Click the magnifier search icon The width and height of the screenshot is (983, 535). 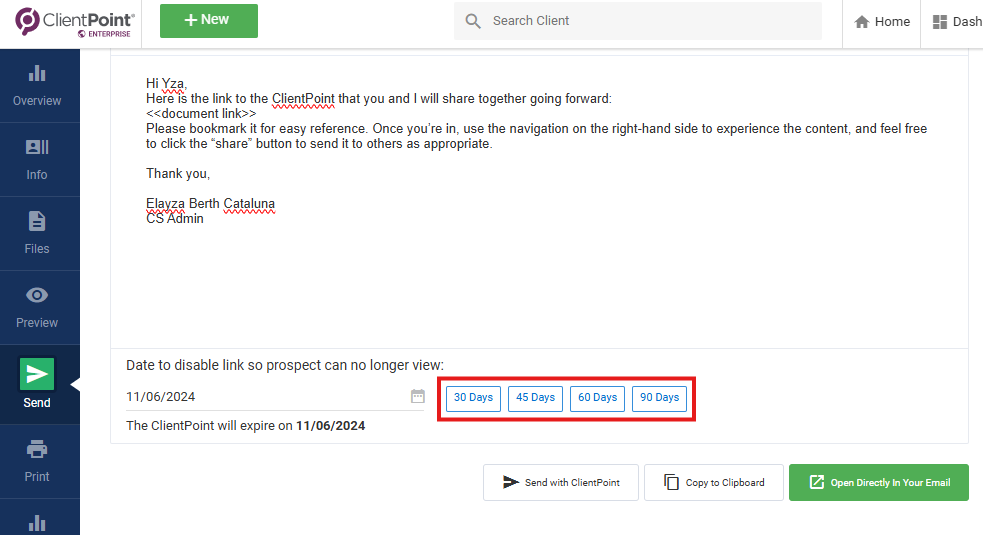pyautogui.click(x=473, y=21)
